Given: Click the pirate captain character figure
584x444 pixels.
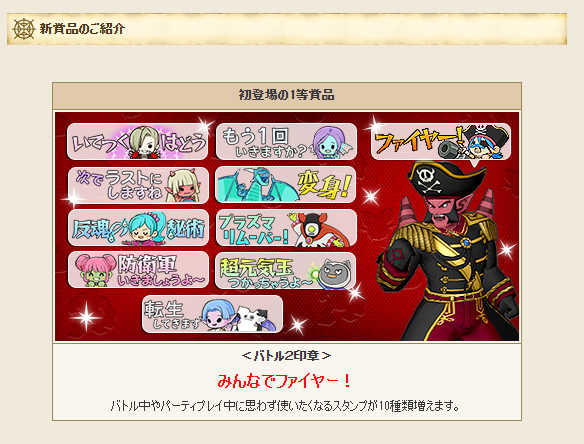Looking at the screenshot, I should pyautogui.click(x=448, y=250).
